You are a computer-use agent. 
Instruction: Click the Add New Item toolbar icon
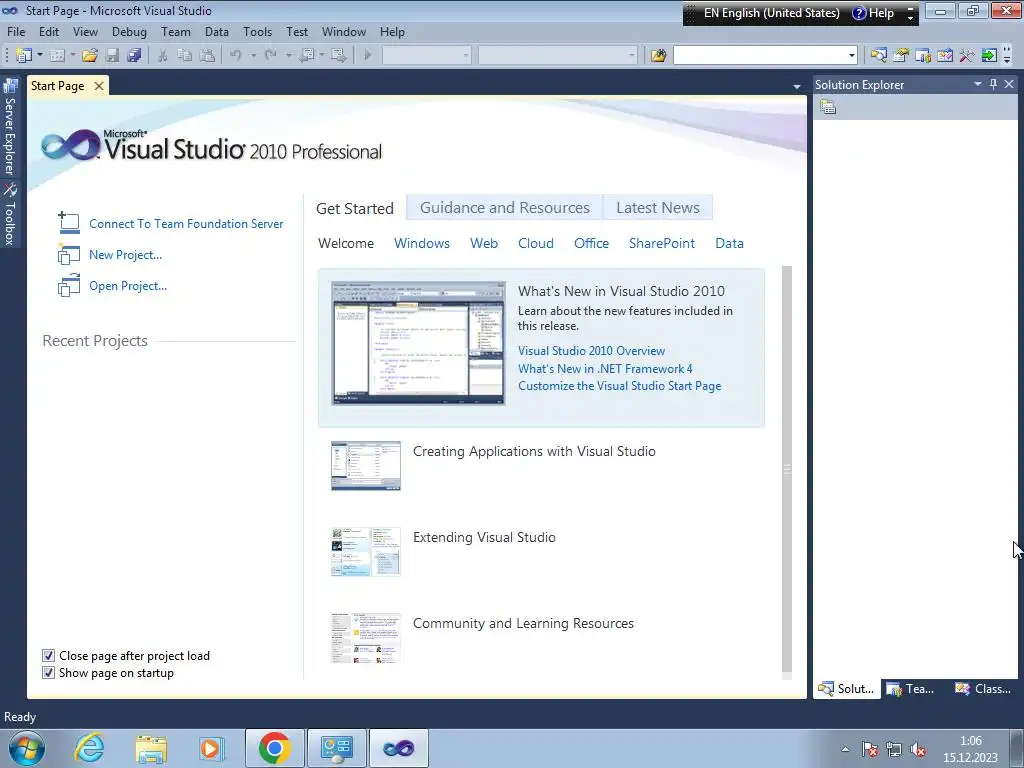coord(57,56)
